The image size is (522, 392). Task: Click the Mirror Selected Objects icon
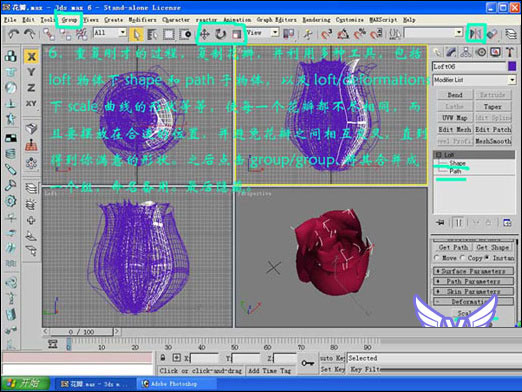(476, 34)
